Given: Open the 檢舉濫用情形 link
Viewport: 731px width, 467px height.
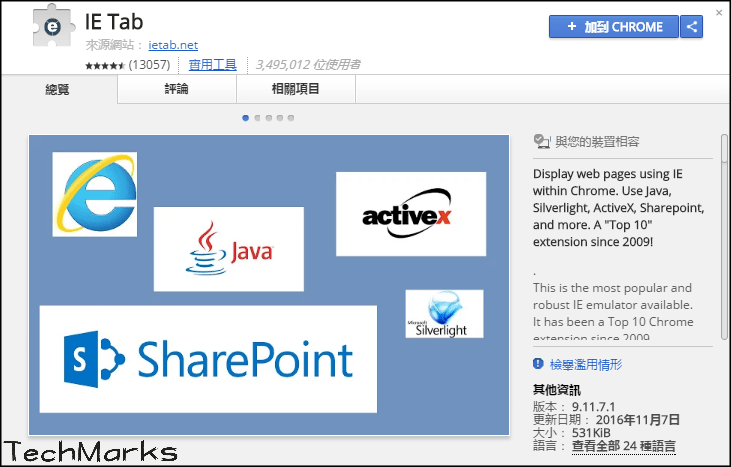Looking at the screenshot, I should [586, 364].
